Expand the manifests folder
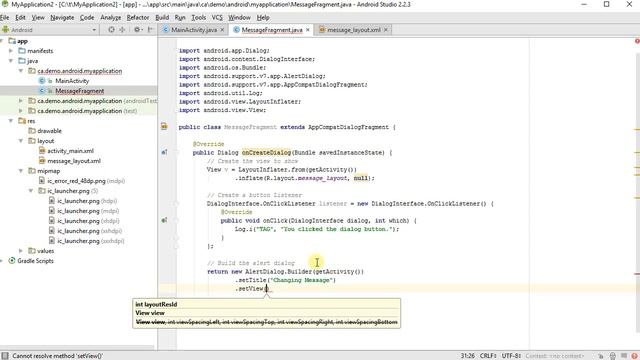 (x=11, y=51)
